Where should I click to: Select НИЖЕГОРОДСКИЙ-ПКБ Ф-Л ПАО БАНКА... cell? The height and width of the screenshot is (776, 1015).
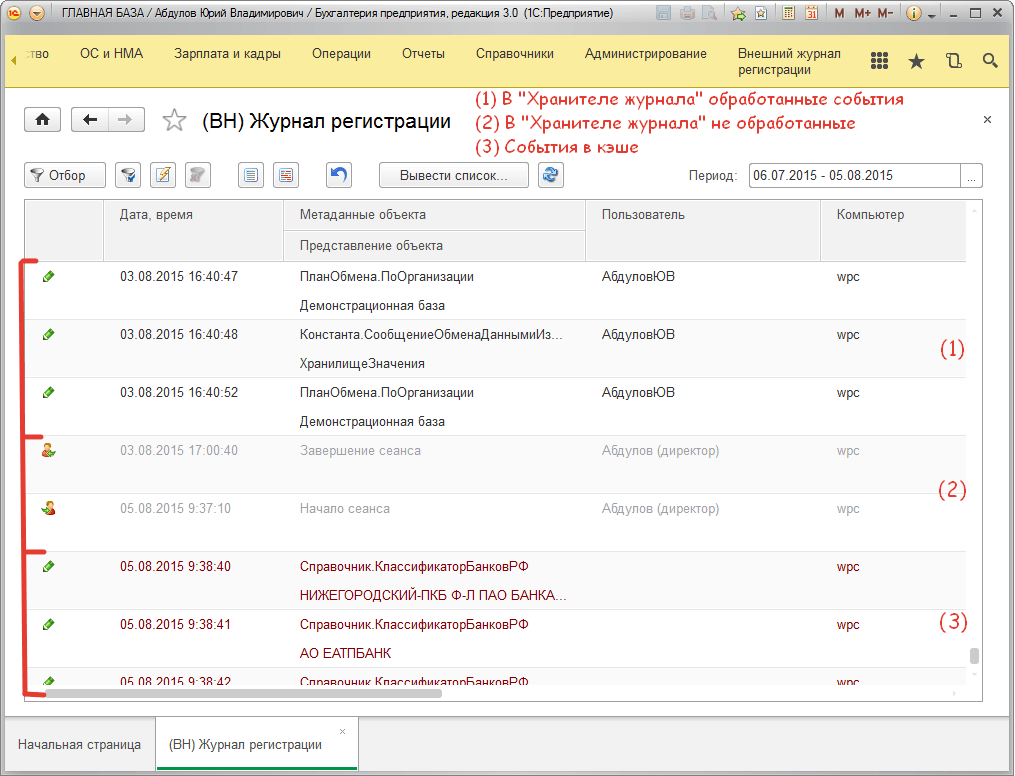433,595
